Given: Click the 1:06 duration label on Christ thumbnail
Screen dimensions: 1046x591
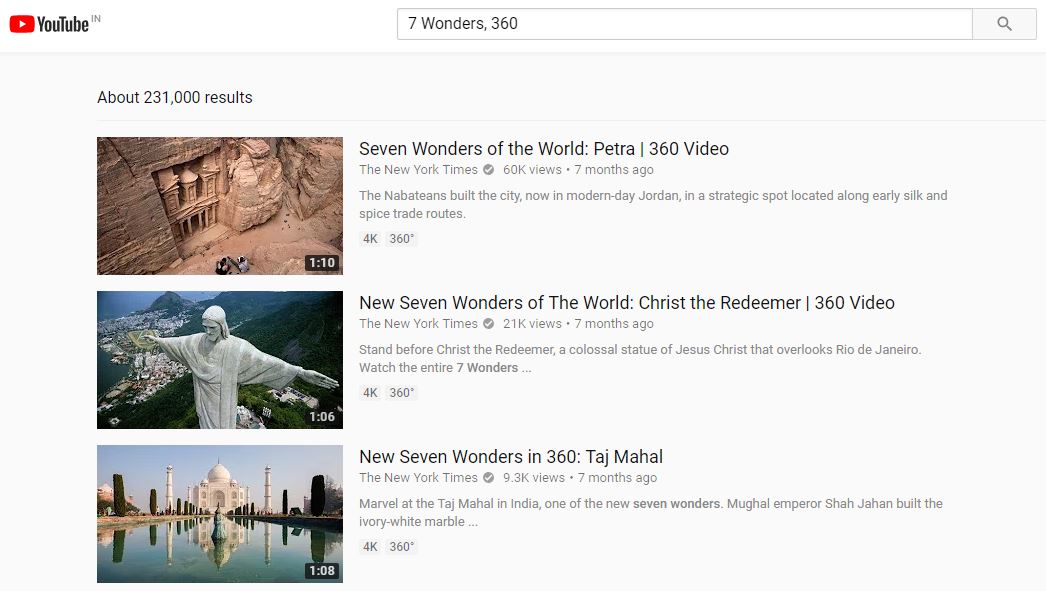Looking at the screenshot, I should click(322, 417).
